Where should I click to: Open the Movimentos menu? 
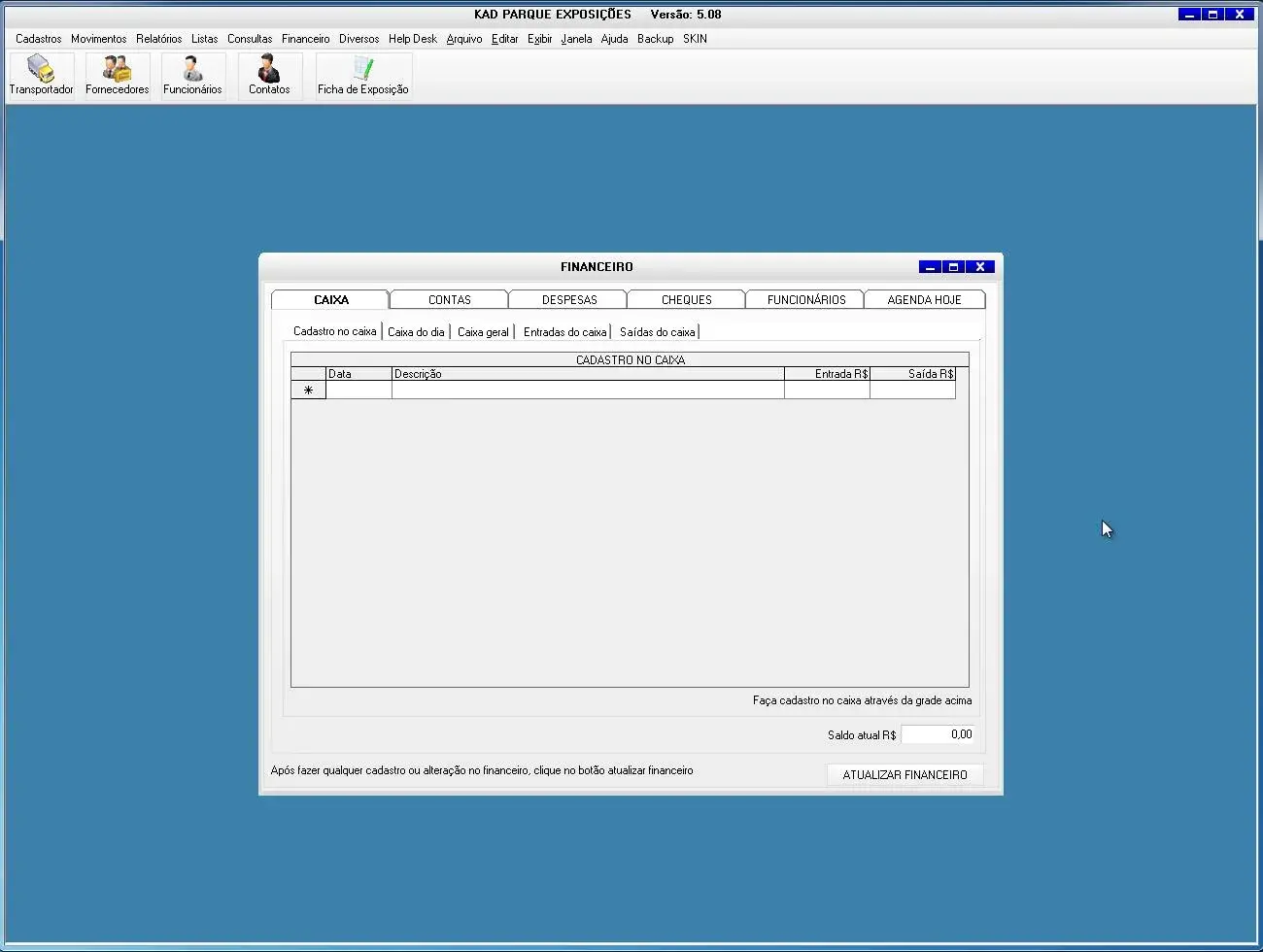pyautogui.click(x=98, y=39)
